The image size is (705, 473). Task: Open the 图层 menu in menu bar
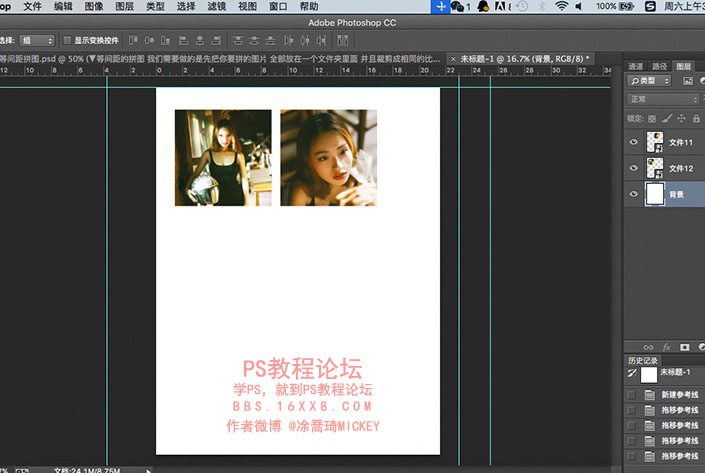pyautogui.click(x=124, y=6)
